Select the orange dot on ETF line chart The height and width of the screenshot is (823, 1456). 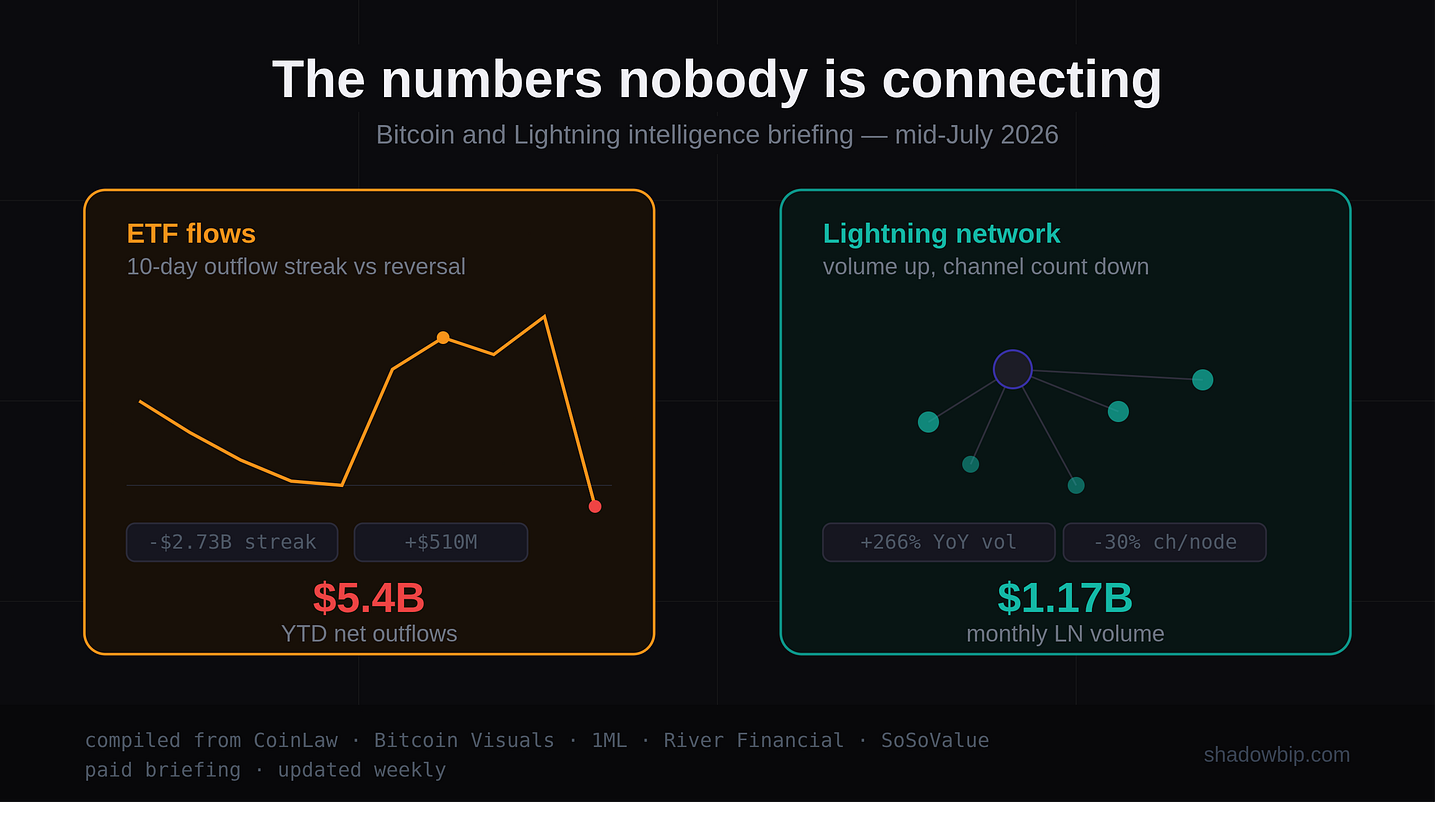click(x=443, y=338)
